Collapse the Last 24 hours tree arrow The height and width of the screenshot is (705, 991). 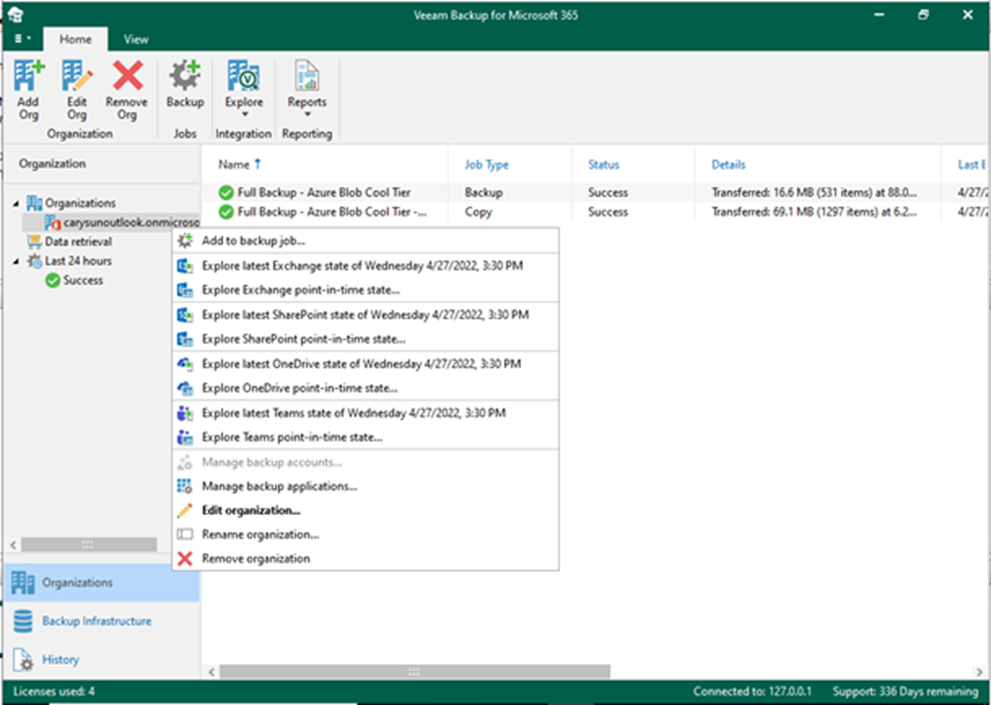16,261
